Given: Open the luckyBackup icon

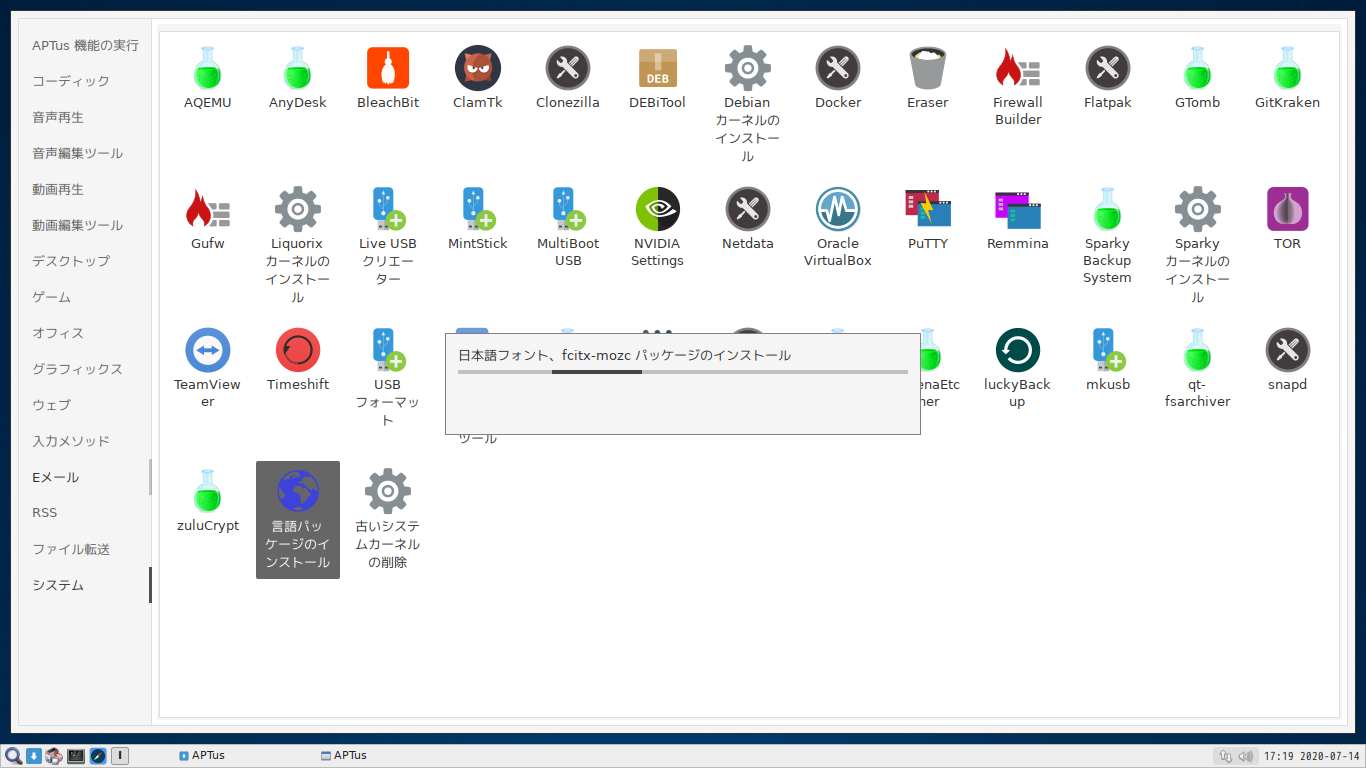Looking at the screenshot, I should (1018, 350).
